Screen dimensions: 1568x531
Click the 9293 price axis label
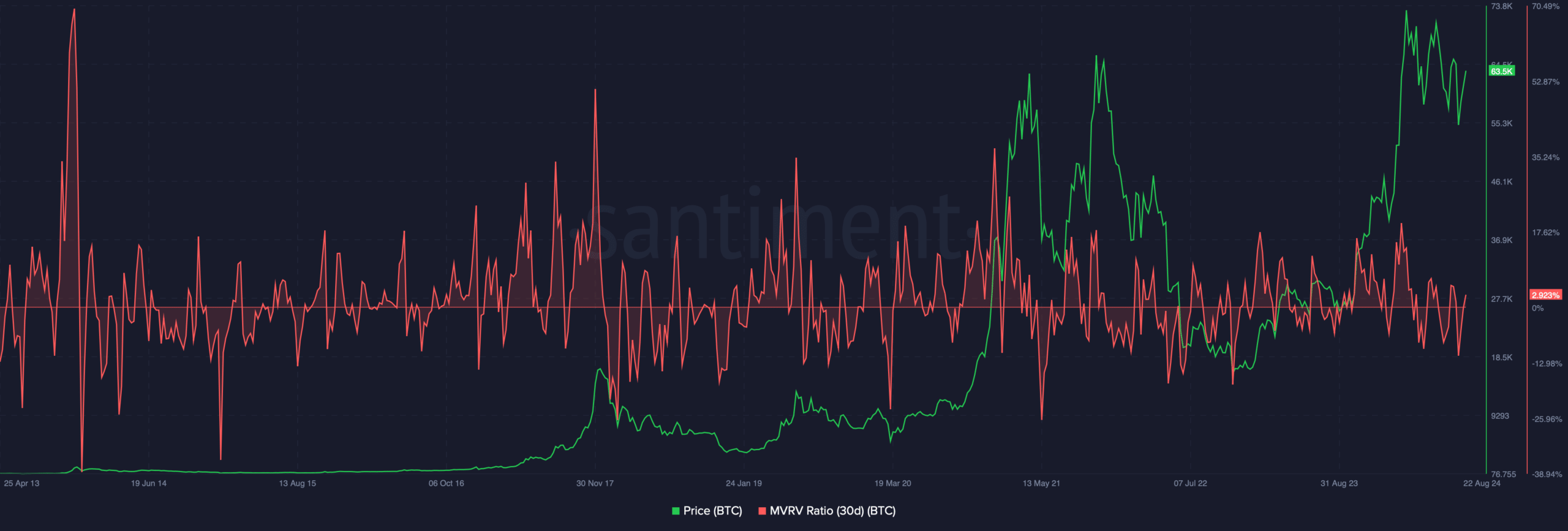[1500, 416]
